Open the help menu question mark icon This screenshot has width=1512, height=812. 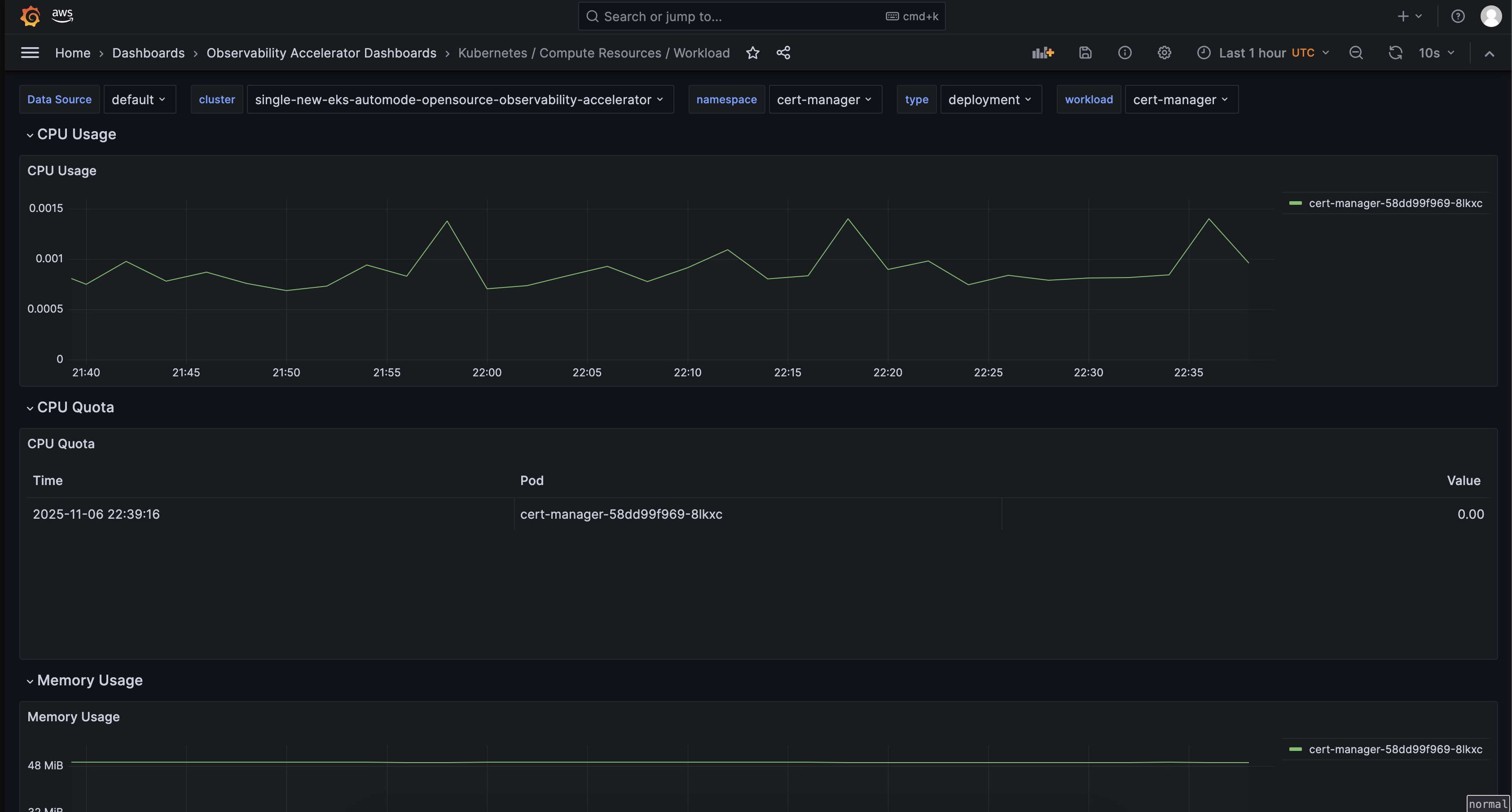pos(1458,16)
